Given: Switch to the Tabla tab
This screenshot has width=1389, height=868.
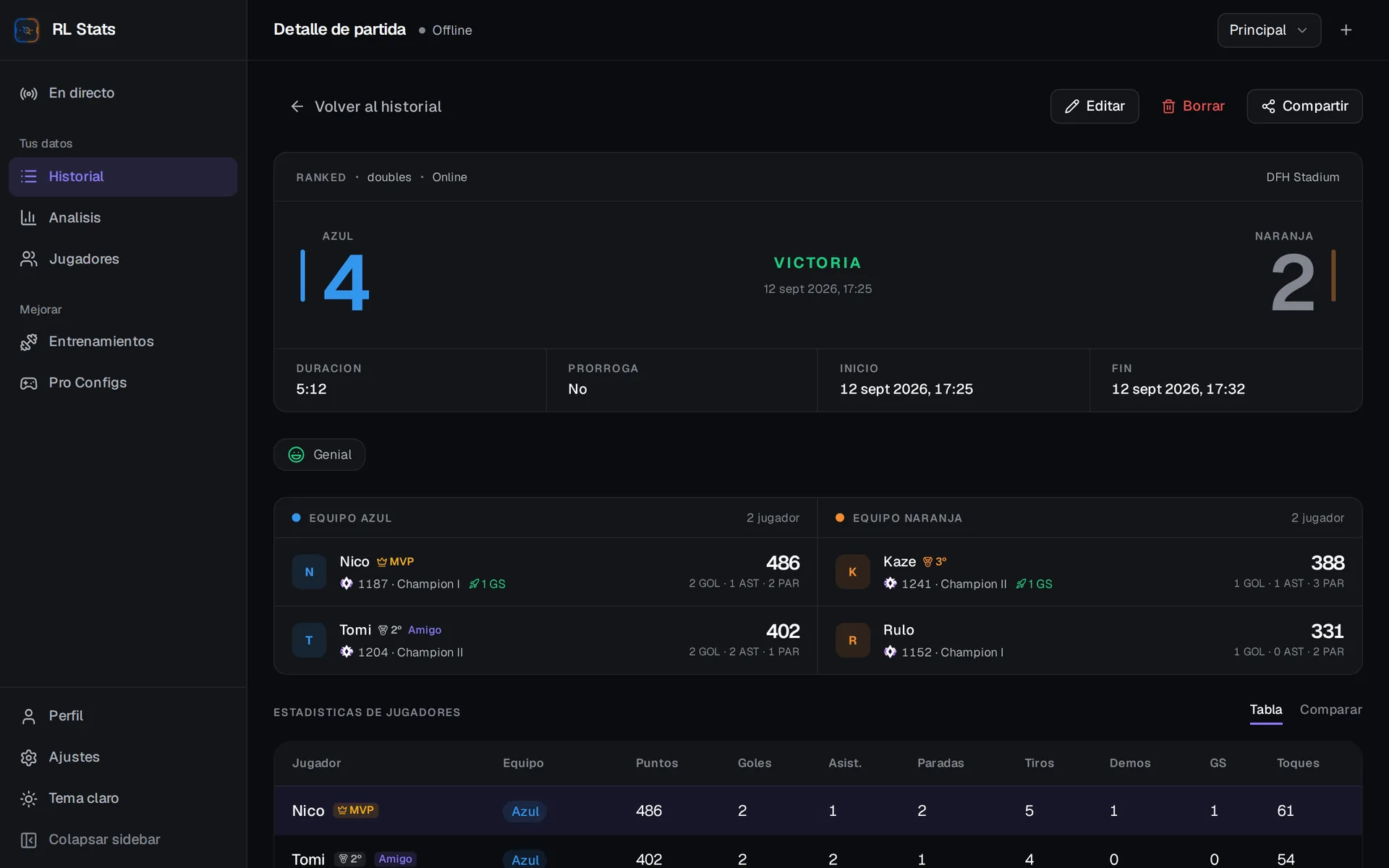Looking at the screenshot, I should pyautogui.click(x=1266, y=710).
